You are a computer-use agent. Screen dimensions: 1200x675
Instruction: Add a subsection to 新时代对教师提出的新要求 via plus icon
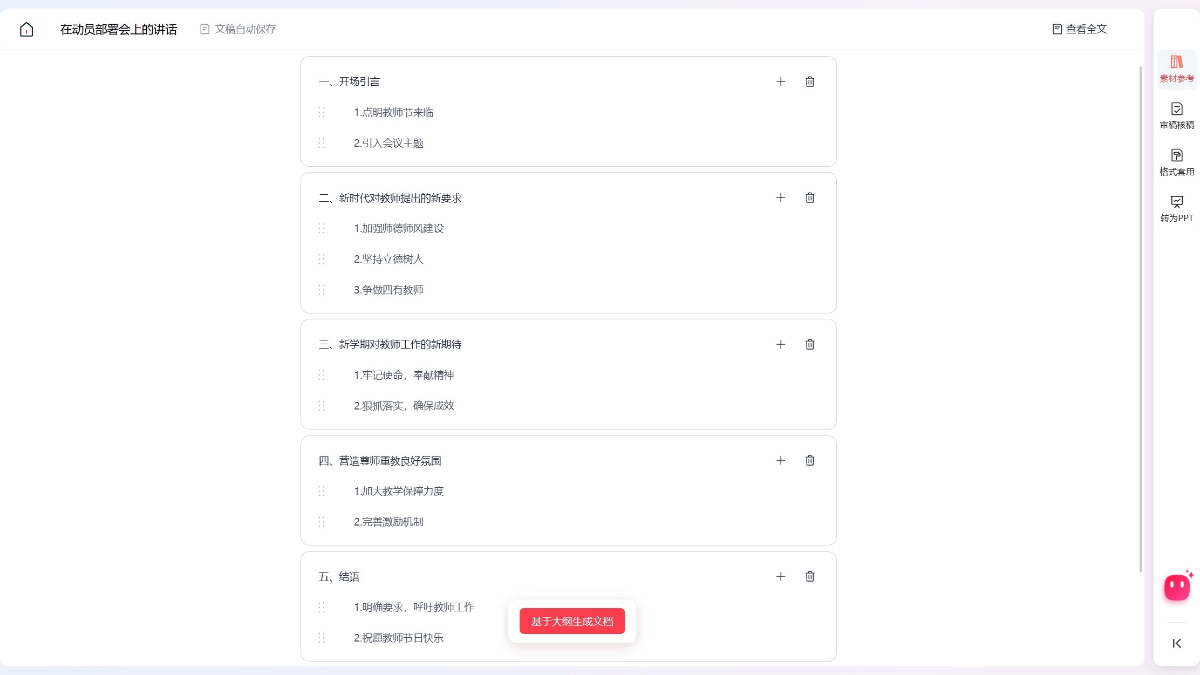(x=781, y=198)
